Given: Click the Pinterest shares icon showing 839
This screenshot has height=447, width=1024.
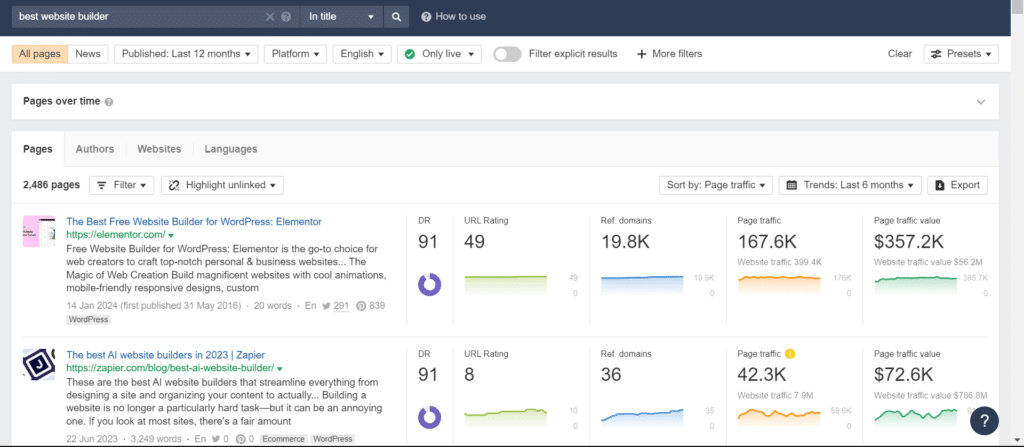Looking at the screenshot, I should (360, 306).
